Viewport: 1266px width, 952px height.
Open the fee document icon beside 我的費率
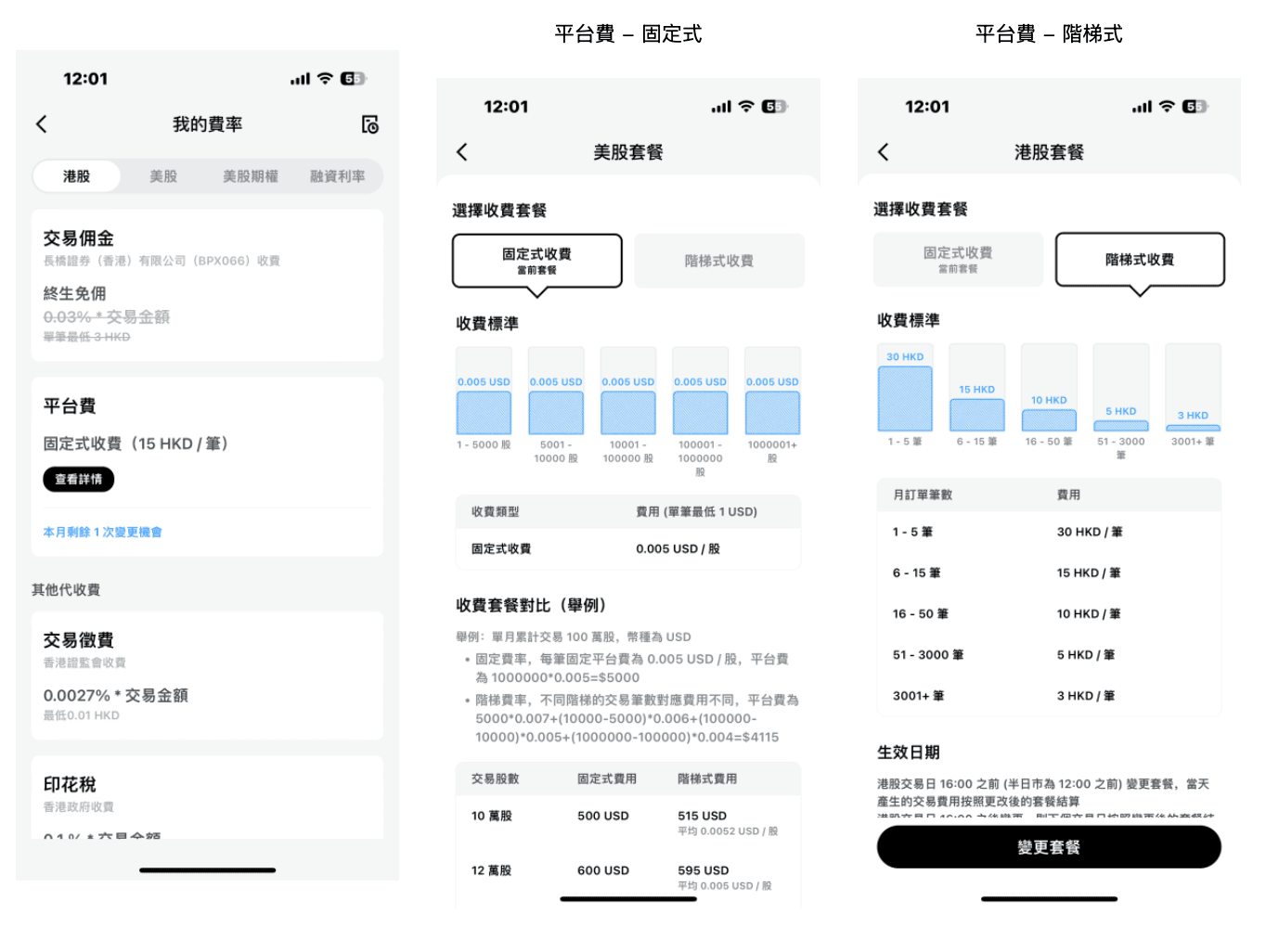(369, 124)
